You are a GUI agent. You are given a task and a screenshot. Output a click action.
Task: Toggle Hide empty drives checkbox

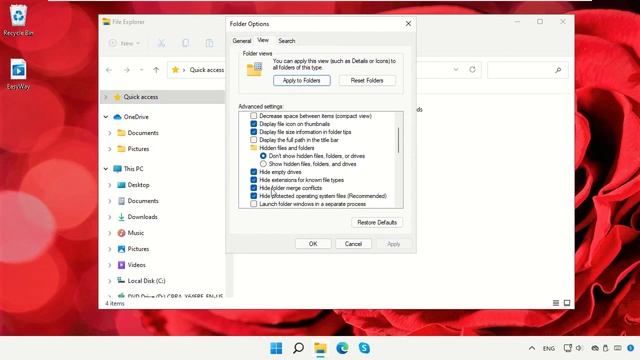pyautogui.click(x=253, y=172)
